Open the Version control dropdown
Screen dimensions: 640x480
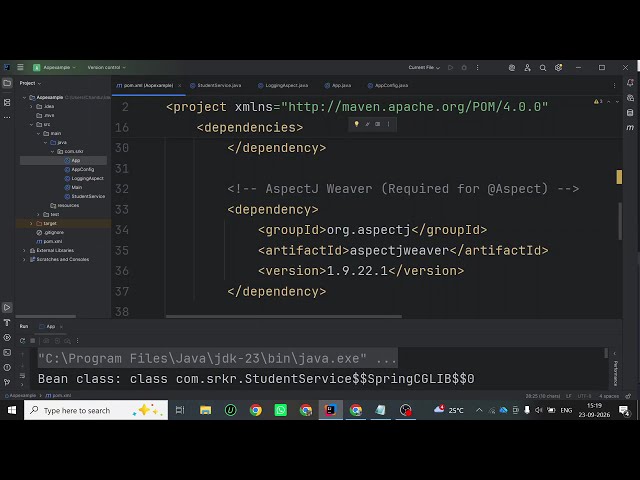106,67
